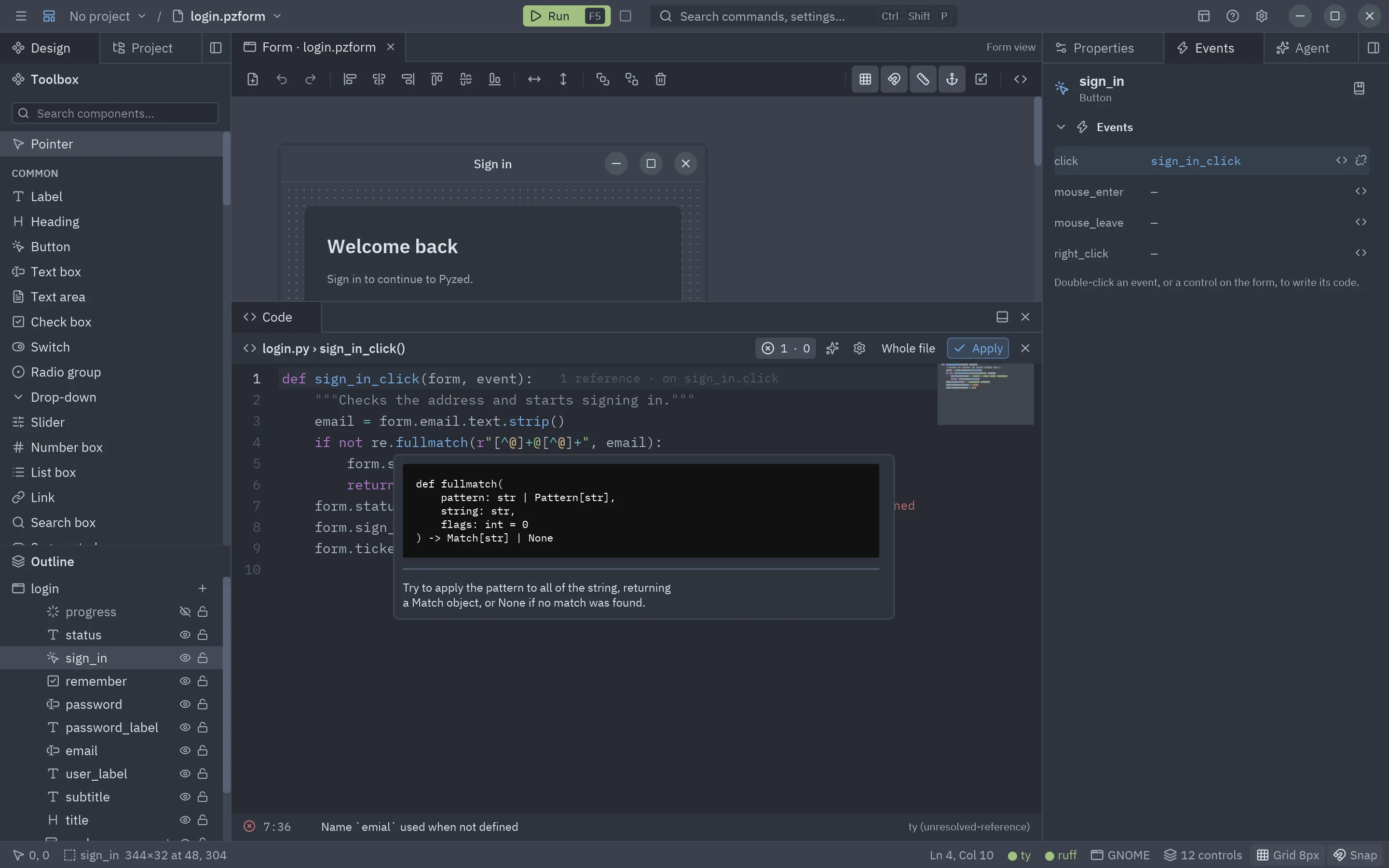
Task: Unlink the sign_in_click handler icon
Action: tap(1361, 160)
